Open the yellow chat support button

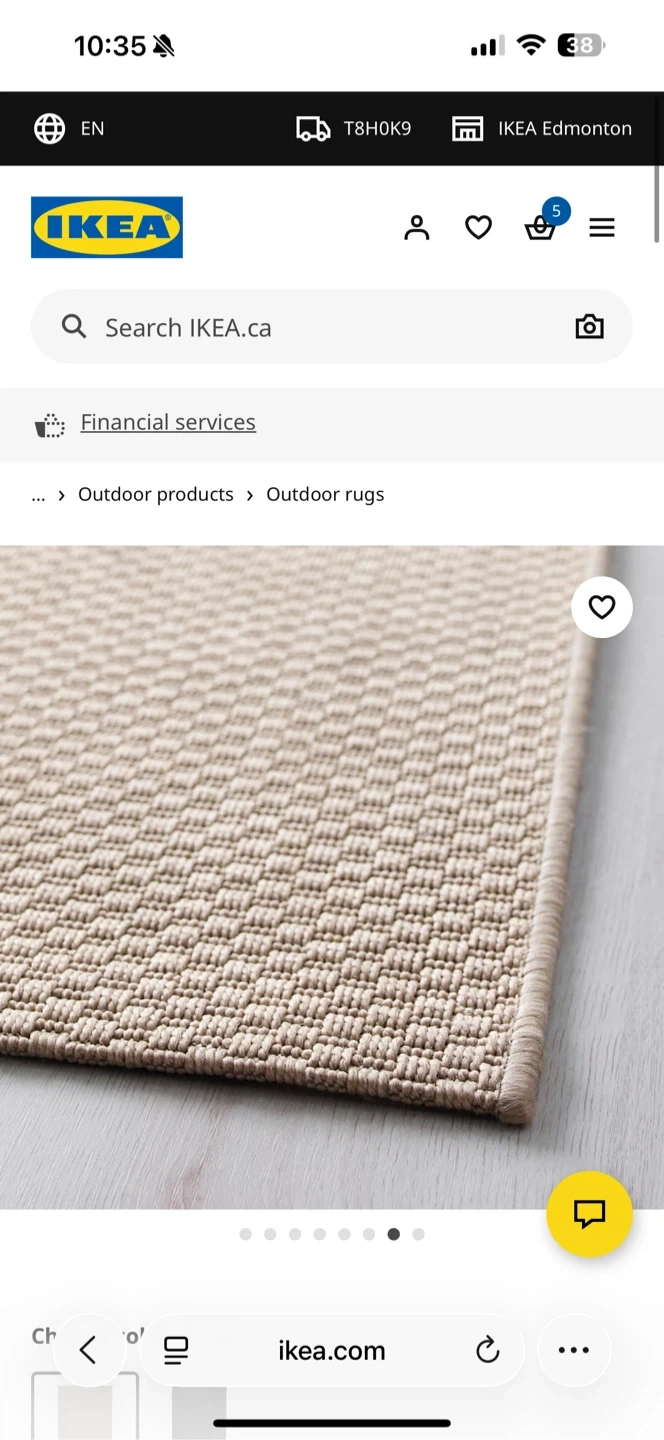[x=589, y=1214]
